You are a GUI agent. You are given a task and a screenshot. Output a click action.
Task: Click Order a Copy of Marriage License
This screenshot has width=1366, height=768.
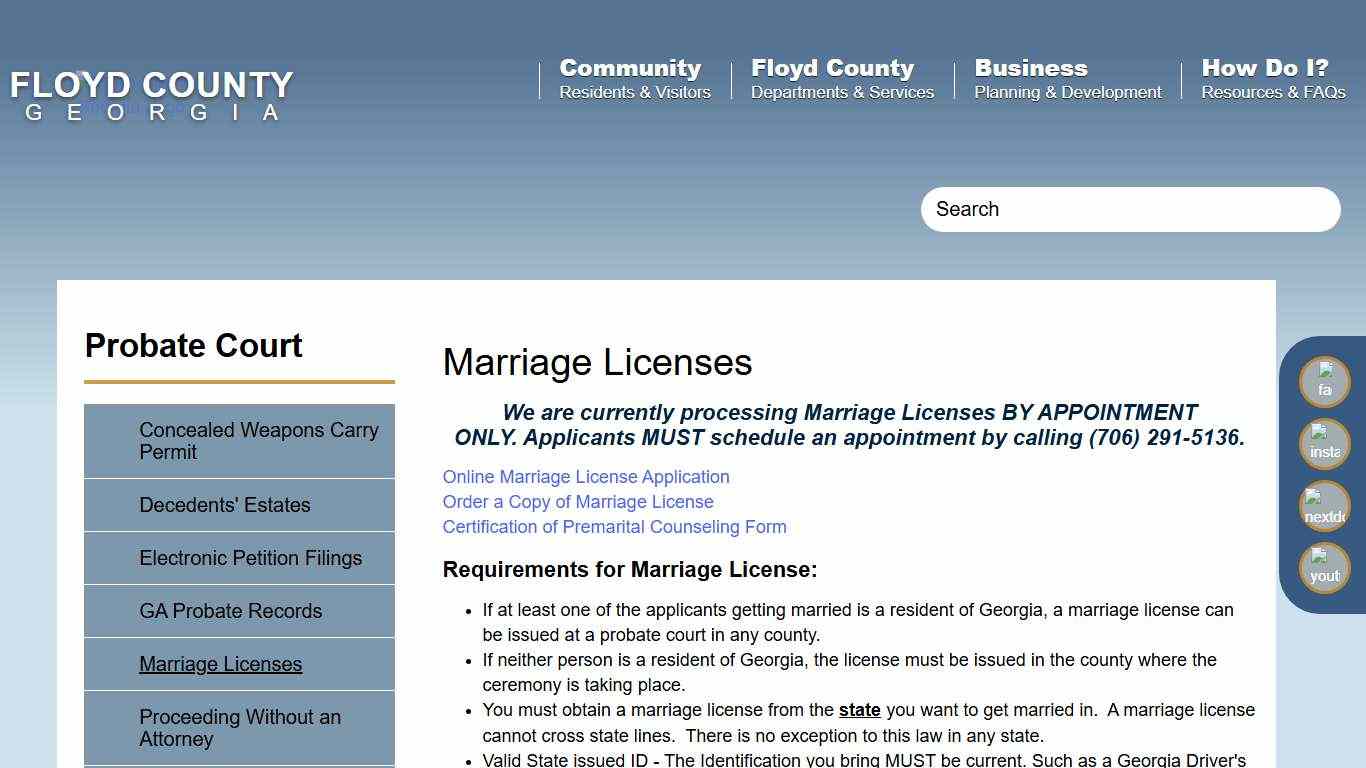578,502
